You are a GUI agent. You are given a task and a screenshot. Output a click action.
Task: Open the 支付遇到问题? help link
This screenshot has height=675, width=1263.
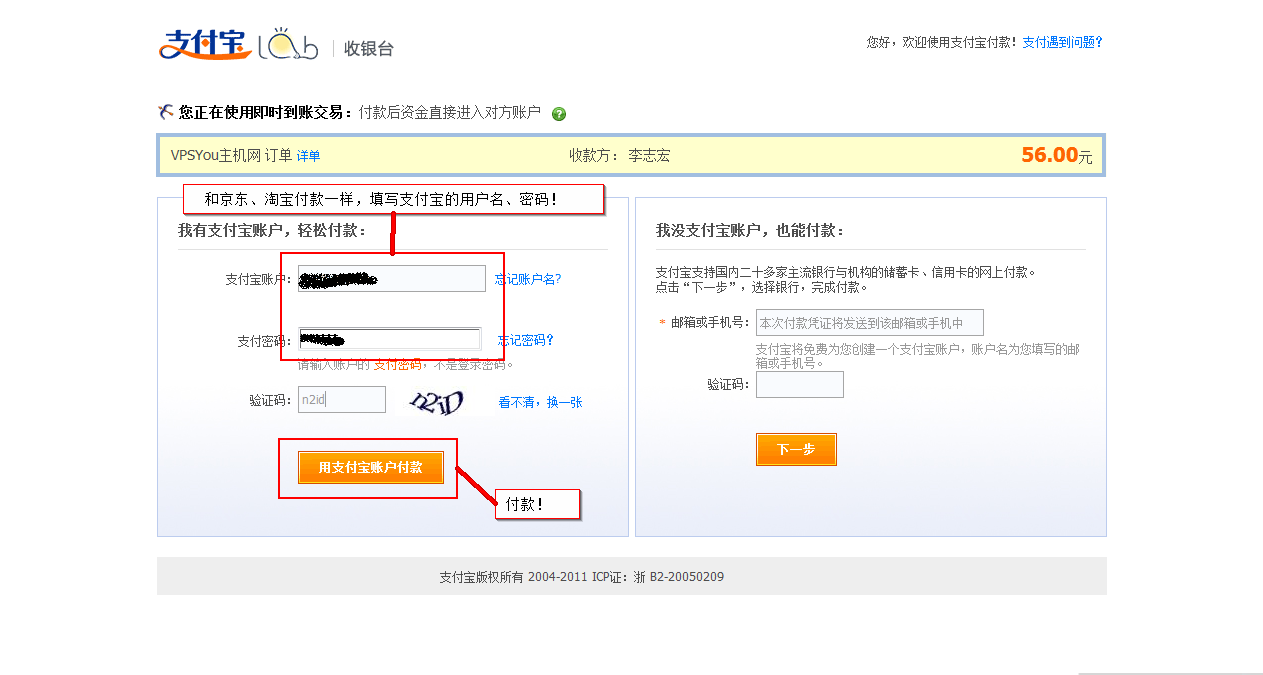pyautogui.click(x=1062, y=42)
